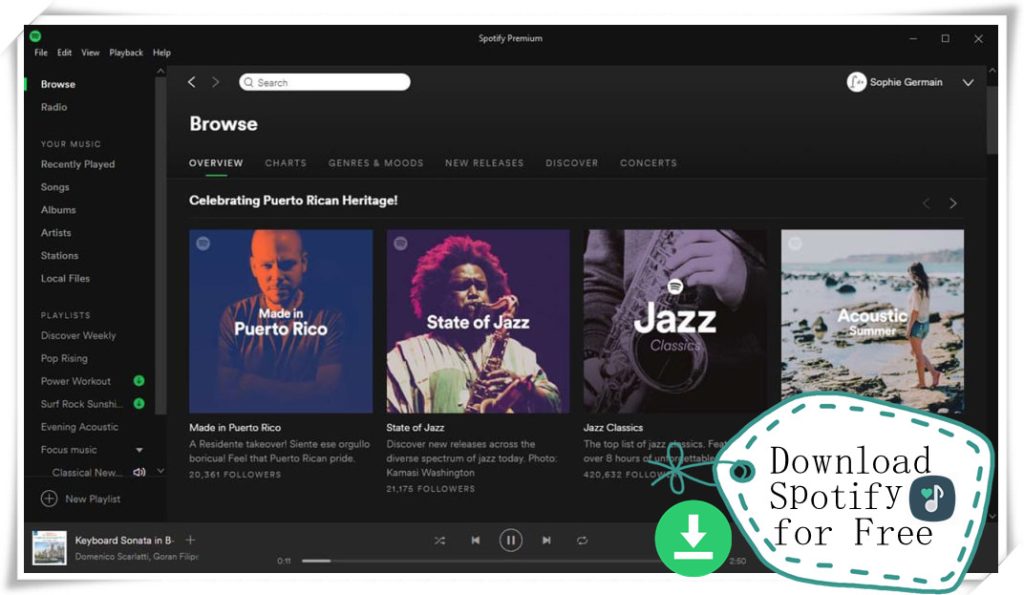Open the Help menu
Viewport: 1024px width, 595px height.
(x=161, y=53)
